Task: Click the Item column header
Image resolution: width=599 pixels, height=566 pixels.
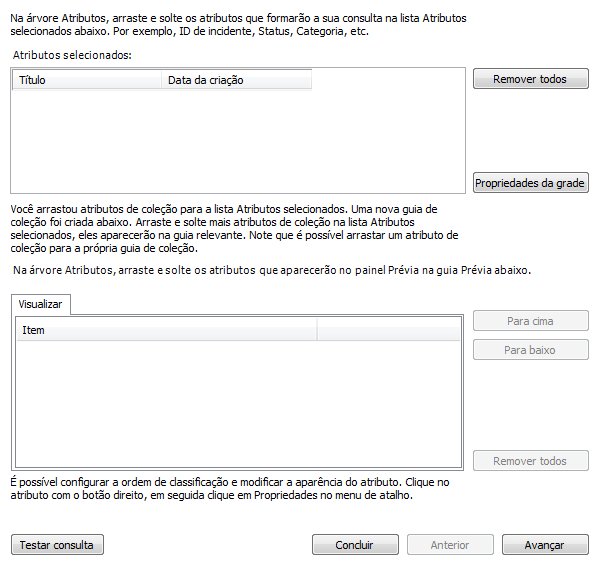Action: coord(167,330)
